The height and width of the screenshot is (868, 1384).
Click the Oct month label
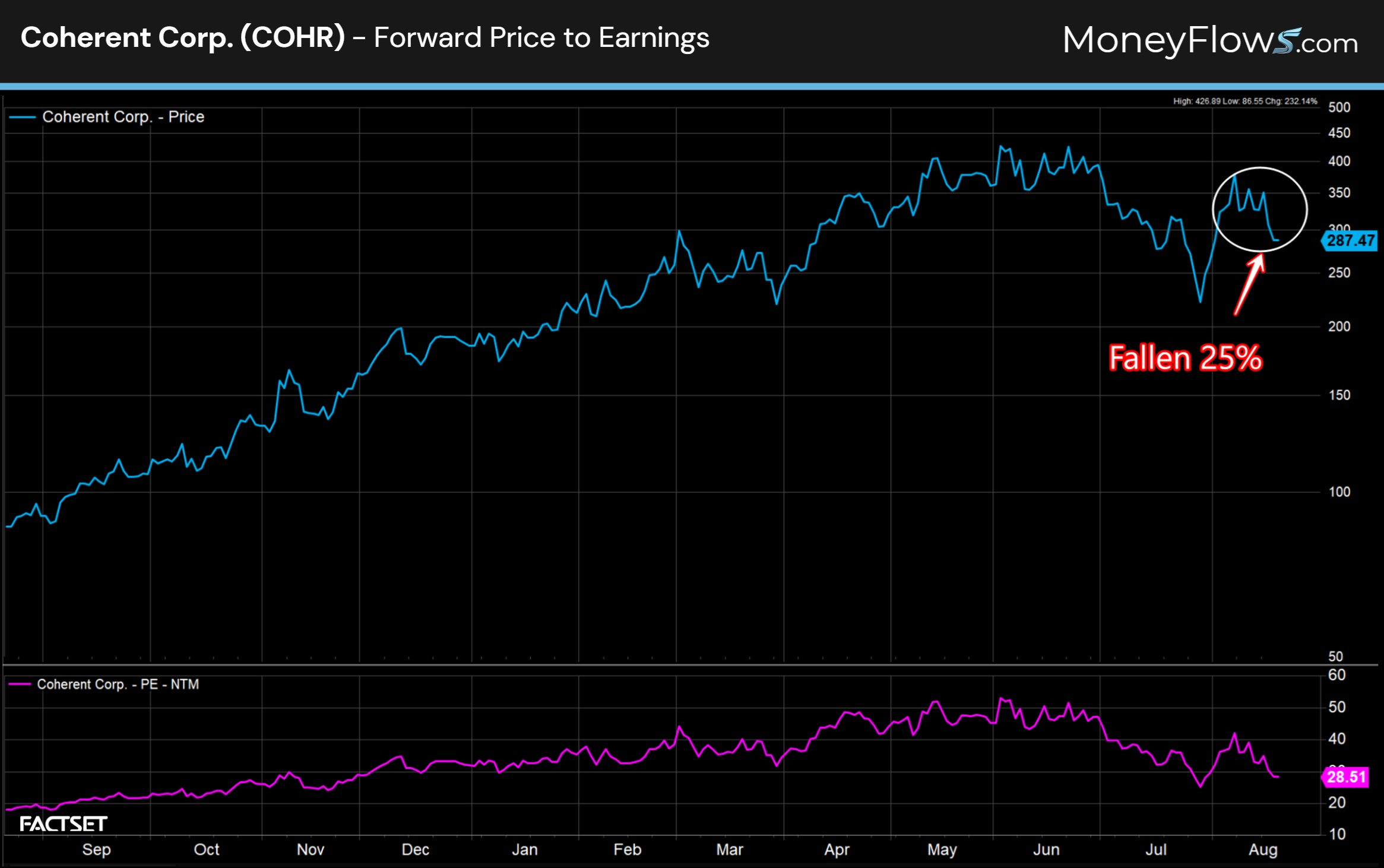(x=207, y=850)
